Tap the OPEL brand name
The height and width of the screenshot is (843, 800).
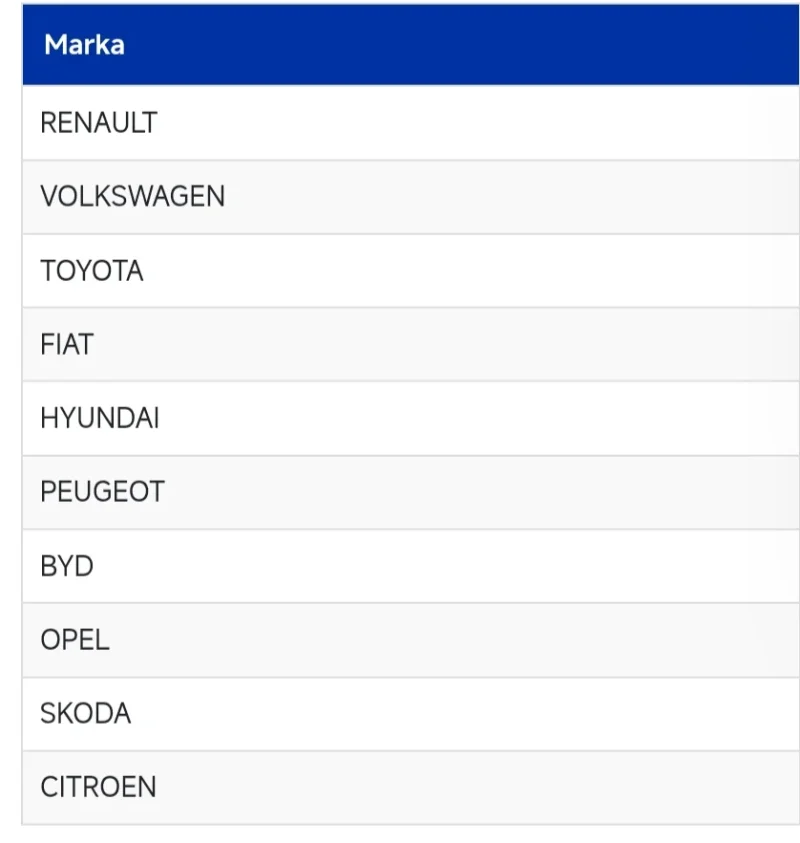(x=75, y=641)
